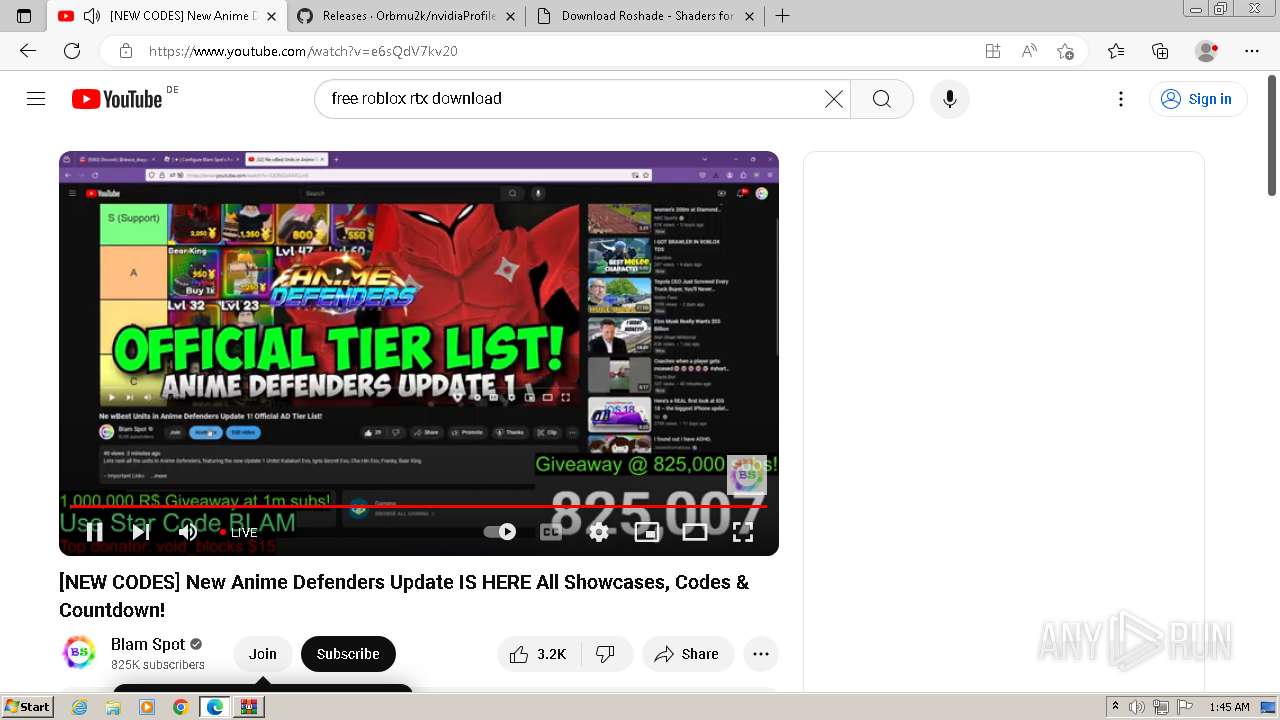Open Chrome from taskbar
This screenshot has width=1280, height=720.
[181, 707]
